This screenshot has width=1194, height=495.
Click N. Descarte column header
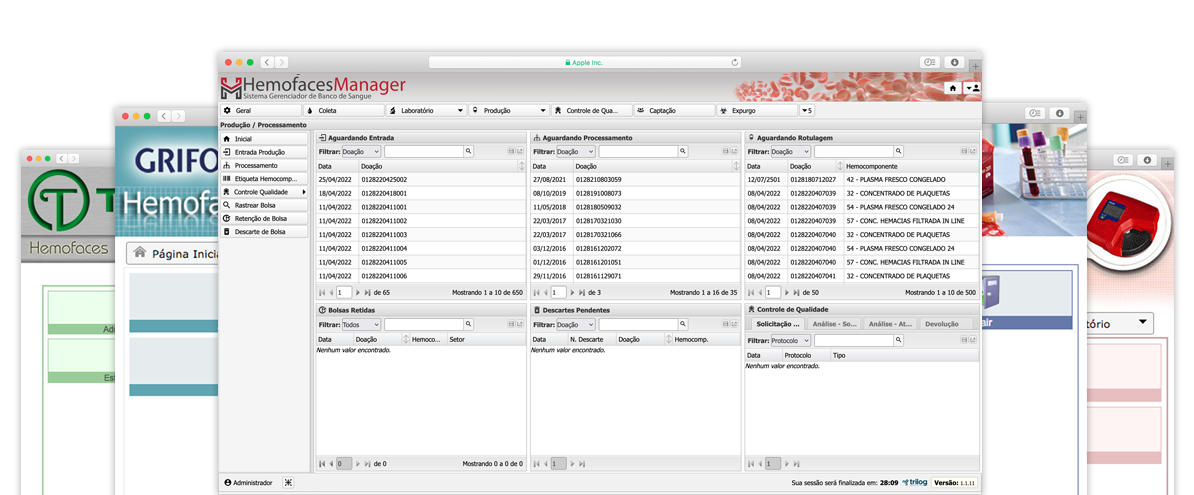[592, 339]
